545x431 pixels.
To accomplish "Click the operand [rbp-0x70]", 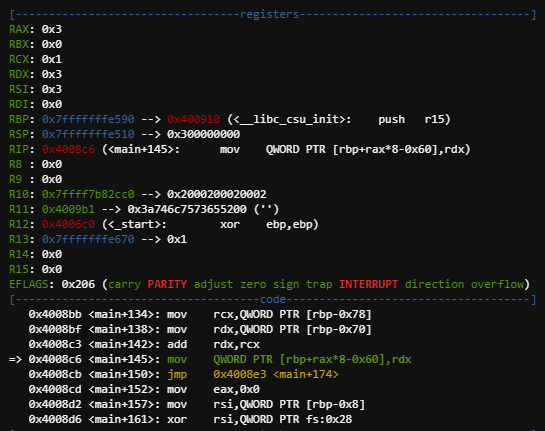I will (x=339, y=329).
